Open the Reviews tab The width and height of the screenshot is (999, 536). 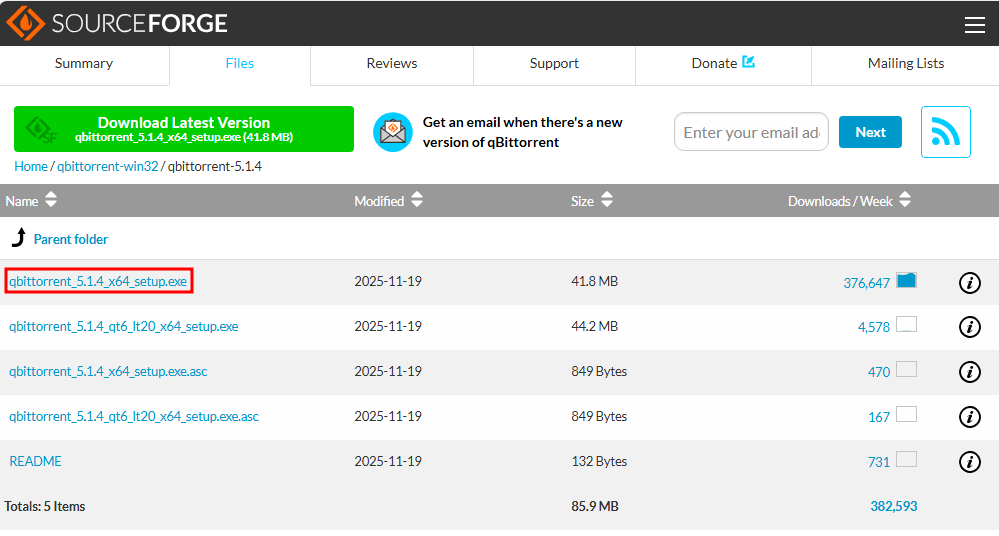pyautogui.click(x=392, y=64)
